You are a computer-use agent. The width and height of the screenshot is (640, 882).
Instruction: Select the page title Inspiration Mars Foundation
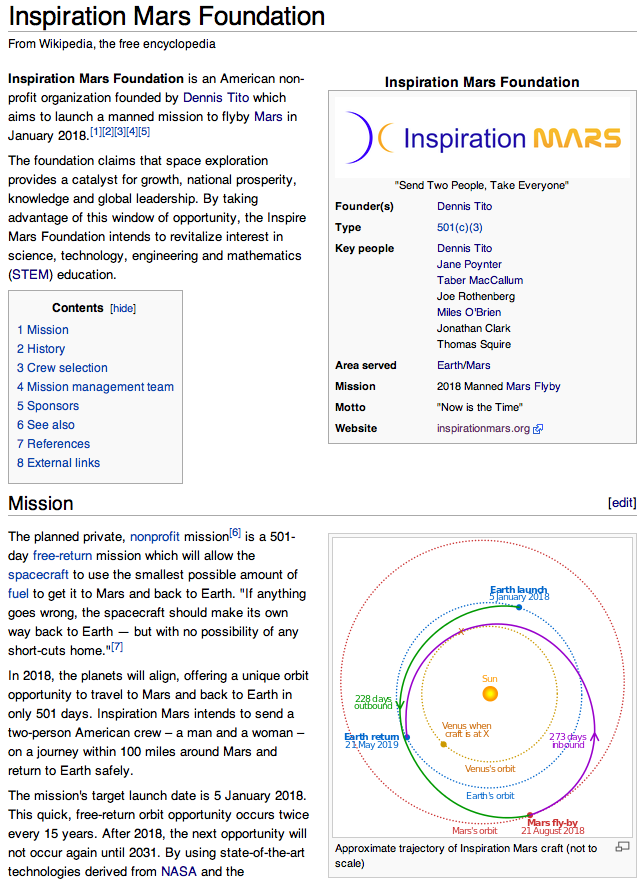[166, 16]
